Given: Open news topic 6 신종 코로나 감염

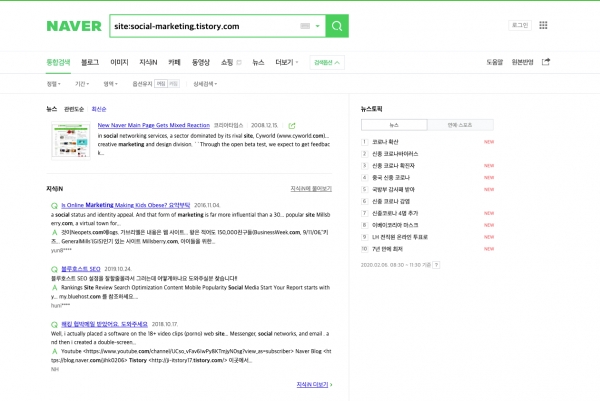Looking at the screenshot, I should pyautogui.click(x=391, y=201).
